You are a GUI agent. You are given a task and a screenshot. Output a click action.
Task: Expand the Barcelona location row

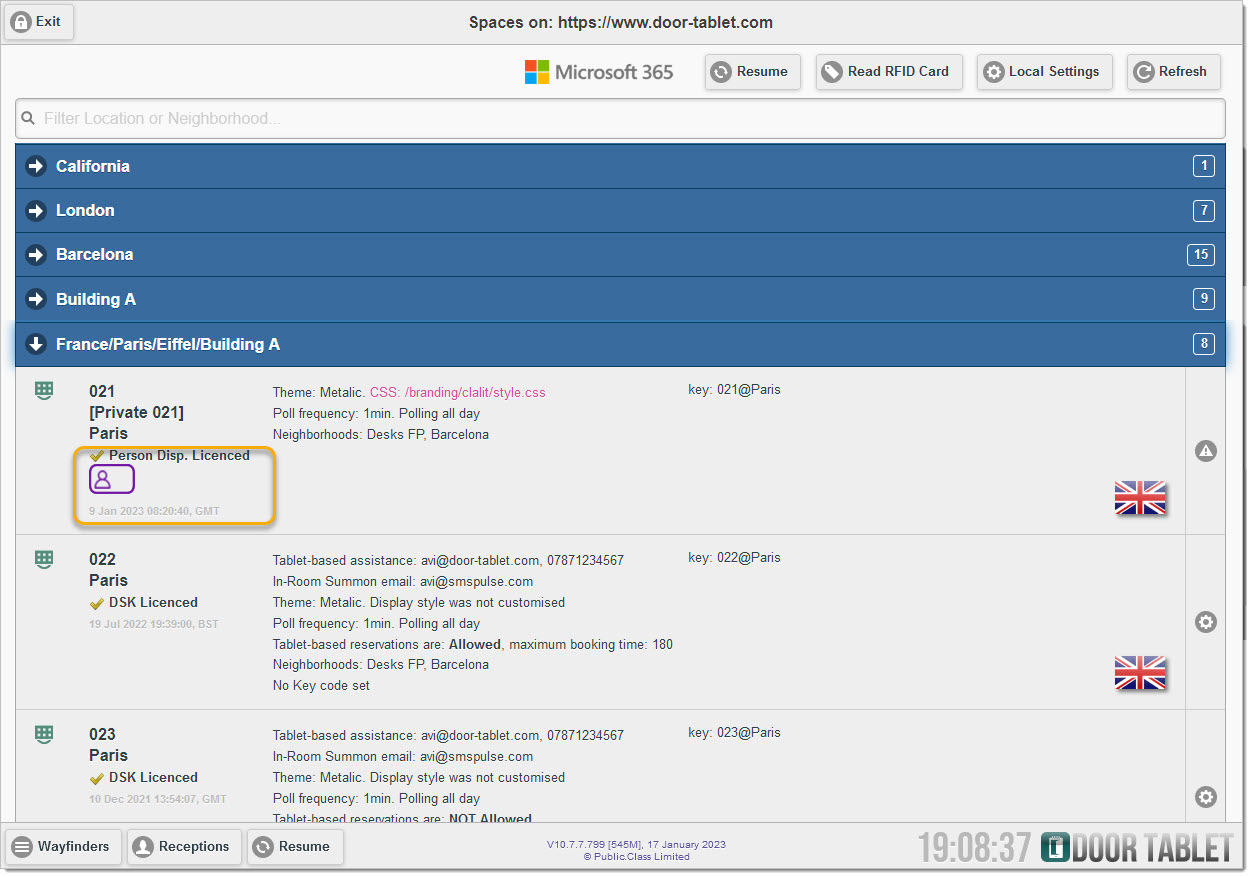pos(94,254)
